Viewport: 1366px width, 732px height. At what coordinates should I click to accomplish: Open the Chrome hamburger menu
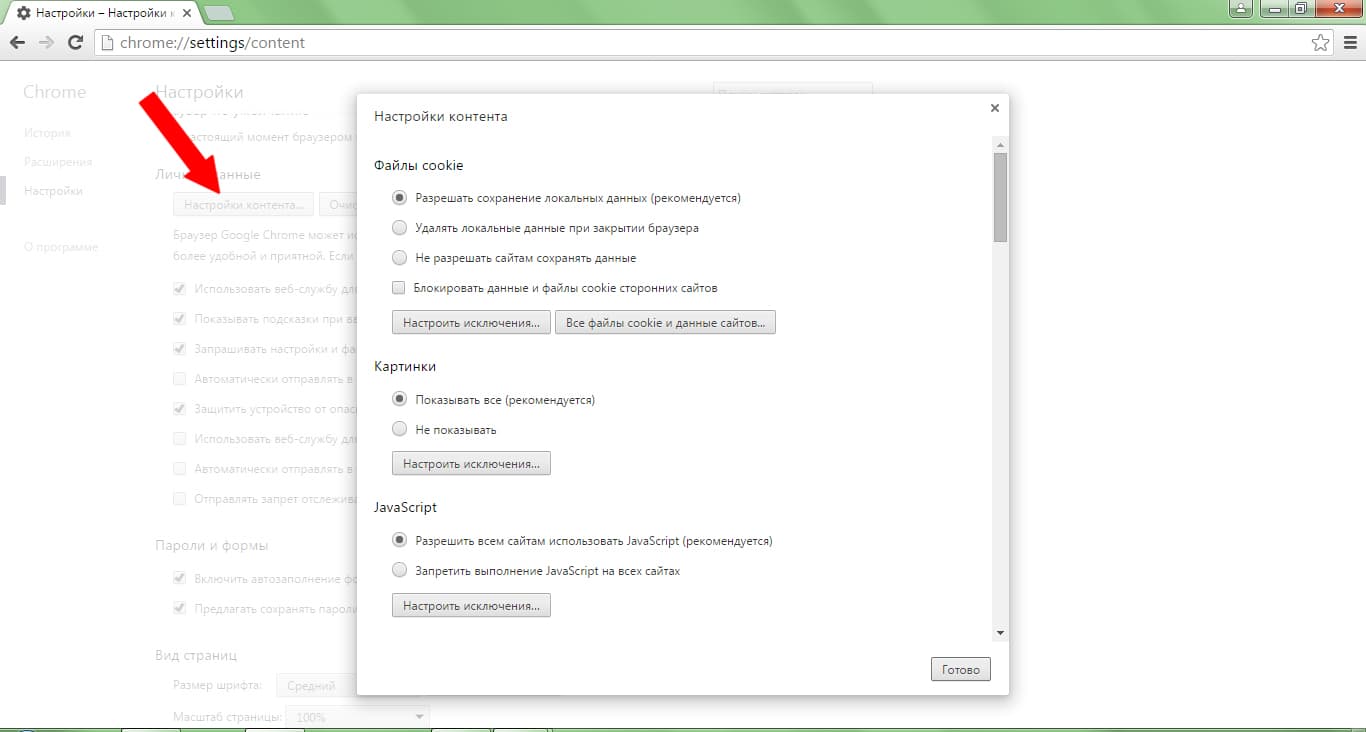(x=1349, y=43)
